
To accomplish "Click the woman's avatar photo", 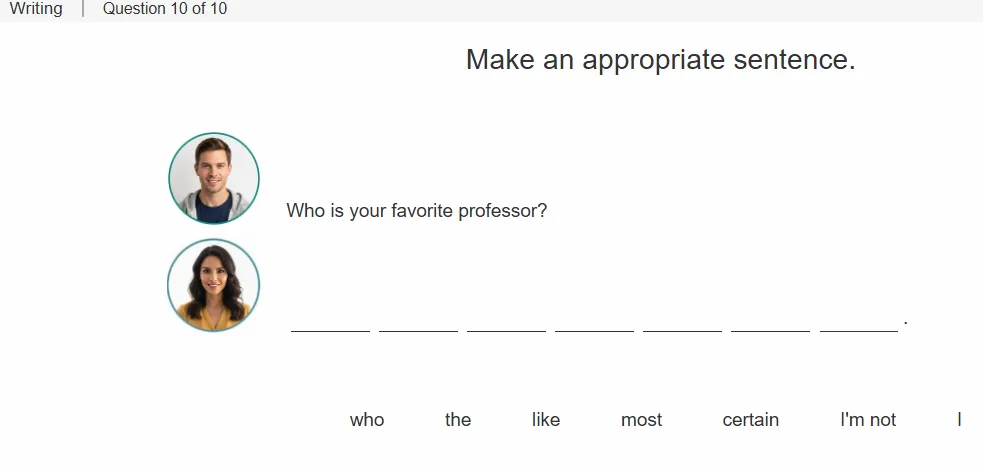I will (214, 285).
